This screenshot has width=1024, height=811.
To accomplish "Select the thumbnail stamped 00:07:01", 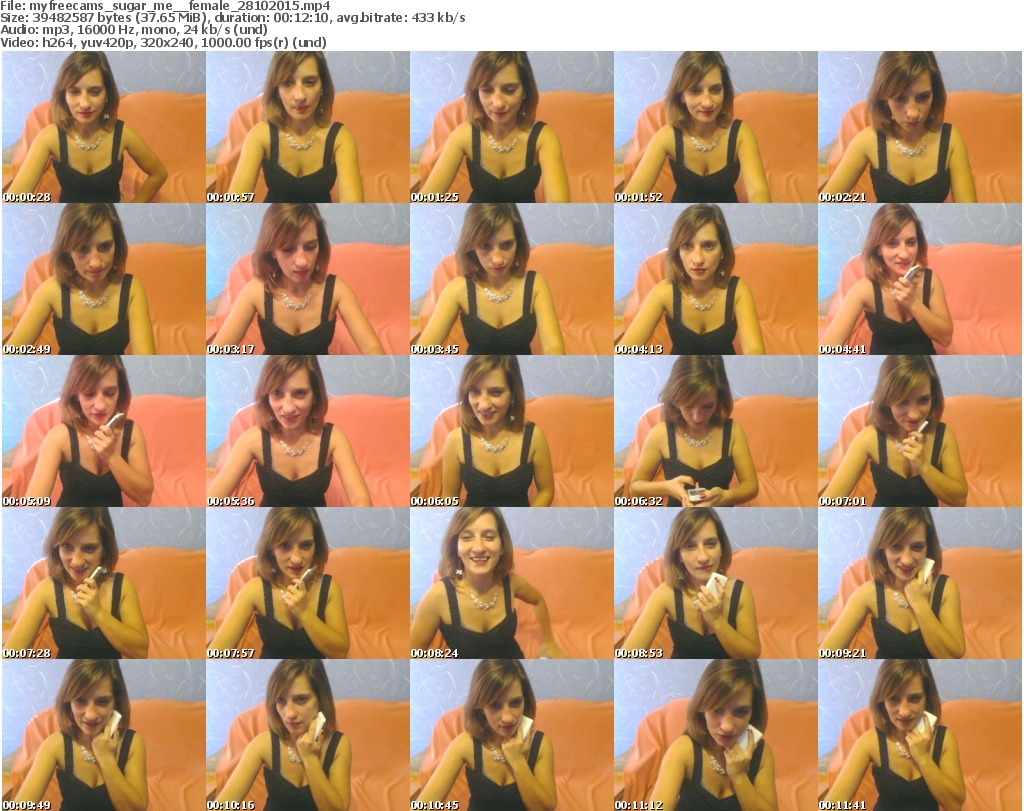I will coord(920,432).
